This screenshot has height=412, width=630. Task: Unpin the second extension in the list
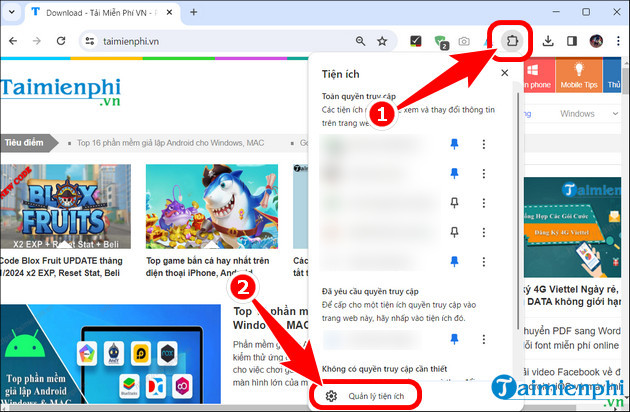tap(454, 173)
